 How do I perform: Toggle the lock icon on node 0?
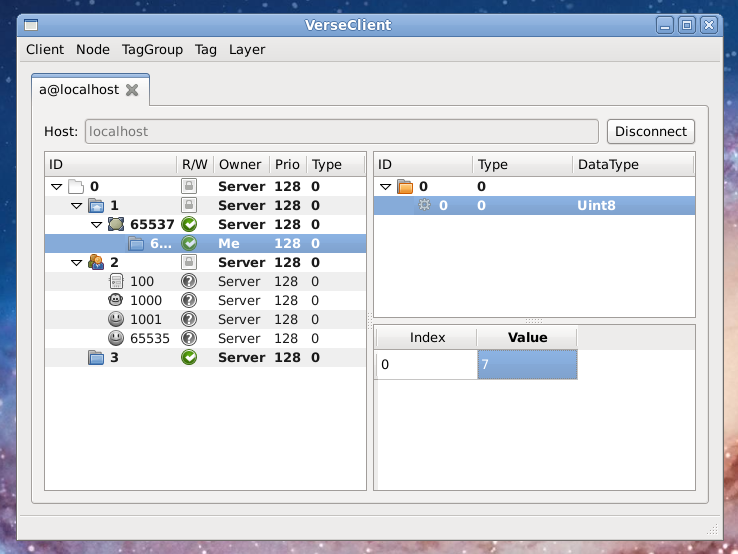click(189, 186)
